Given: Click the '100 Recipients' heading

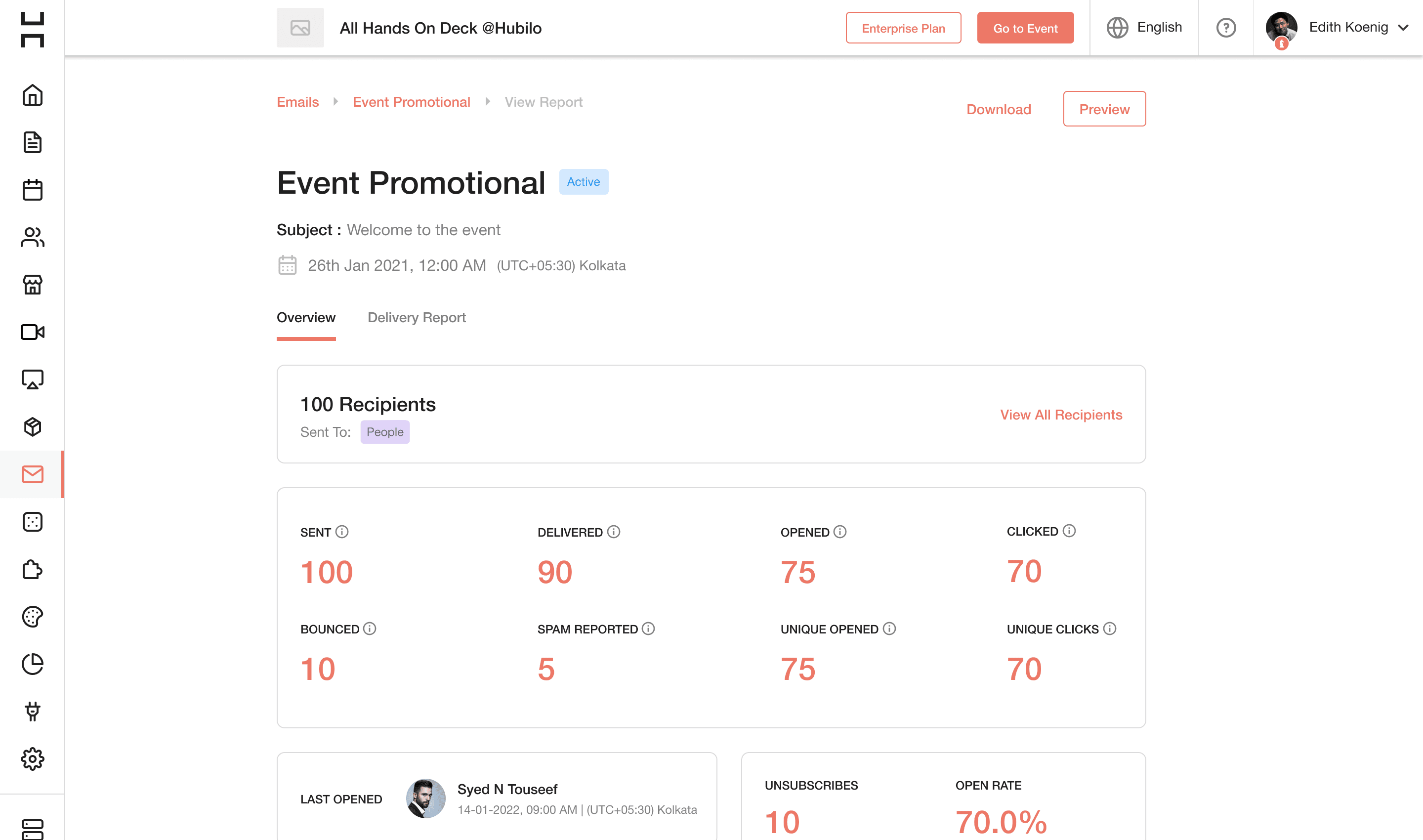Looking at the screenshot, I should point(368,404).
